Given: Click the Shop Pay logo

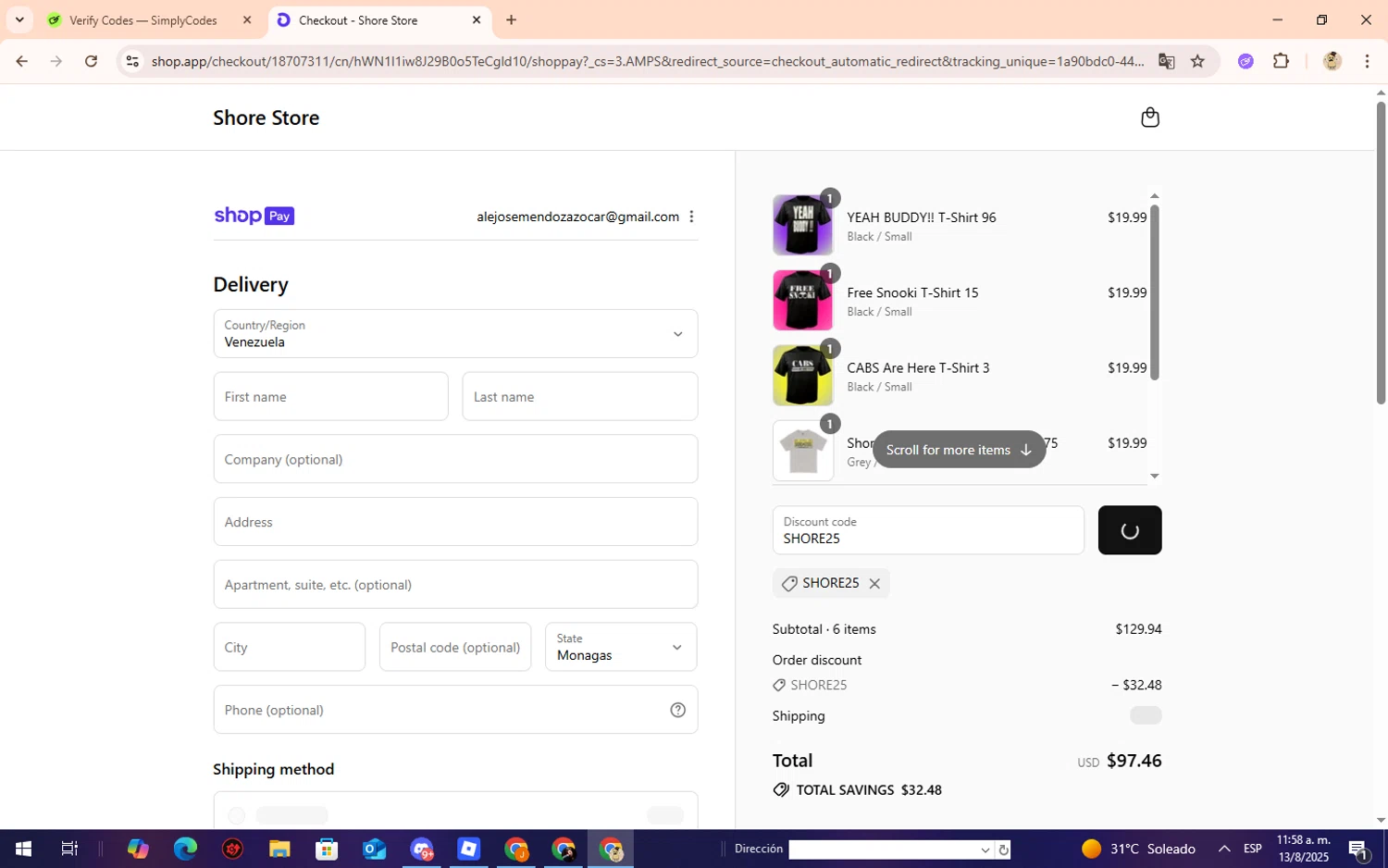Looking at the screenshot, I should tap(254, 216).
